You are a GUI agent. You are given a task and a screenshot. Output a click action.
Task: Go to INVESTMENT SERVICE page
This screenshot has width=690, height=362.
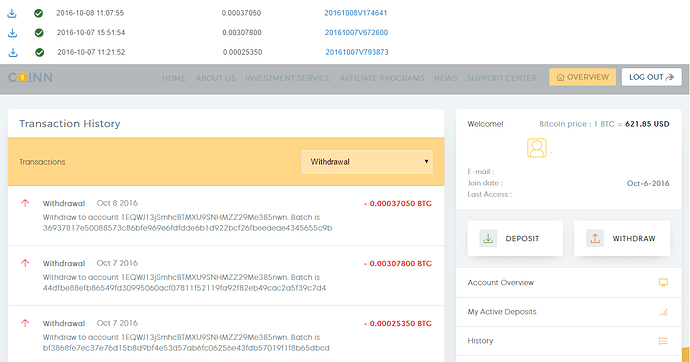pyautogui.click(x=287, y=78)
